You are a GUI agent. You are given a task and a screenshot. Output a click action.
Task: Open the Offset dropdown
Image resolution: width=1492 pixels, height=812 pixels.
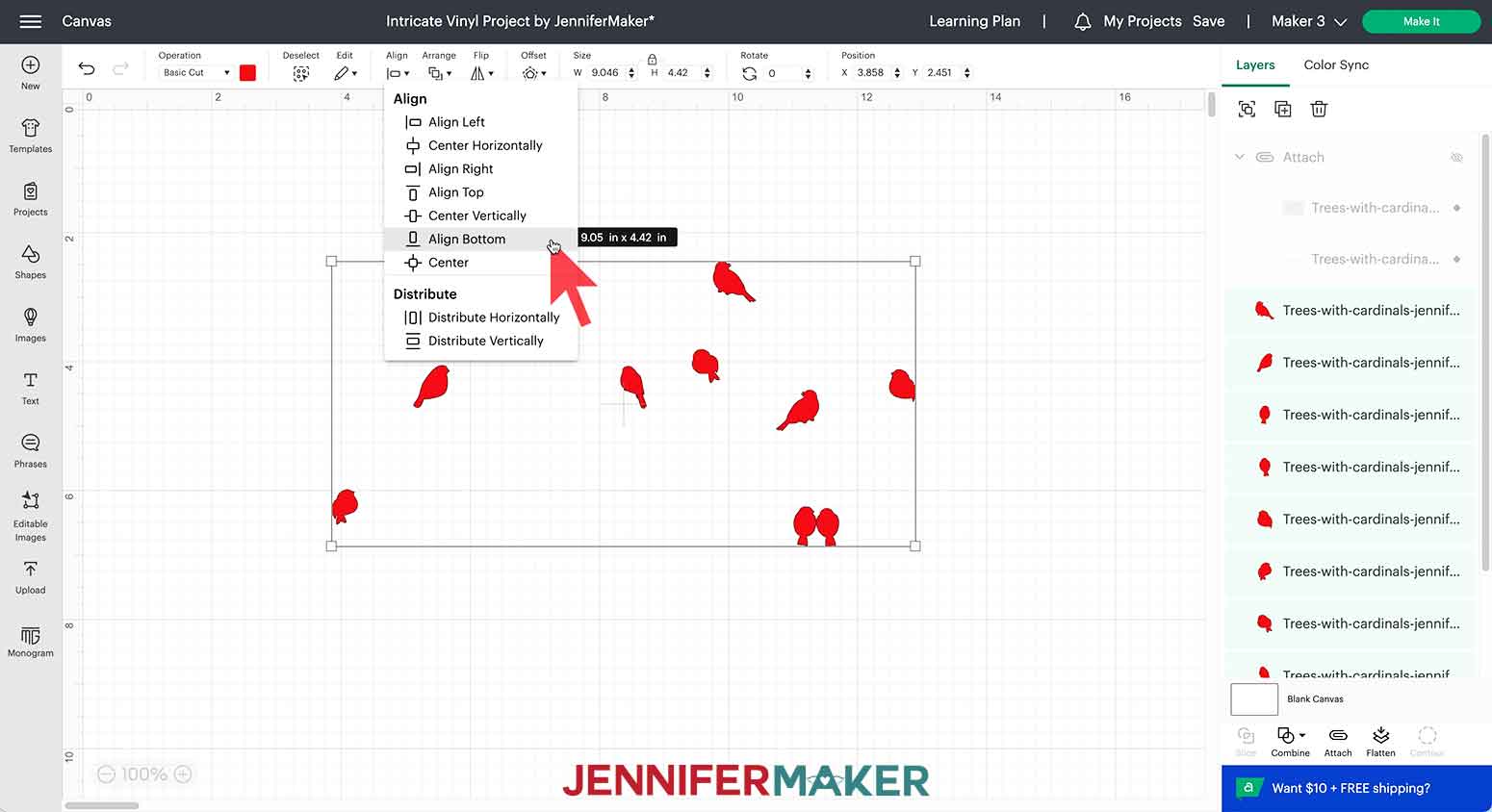pyautogui.click(x=534, y=73)
